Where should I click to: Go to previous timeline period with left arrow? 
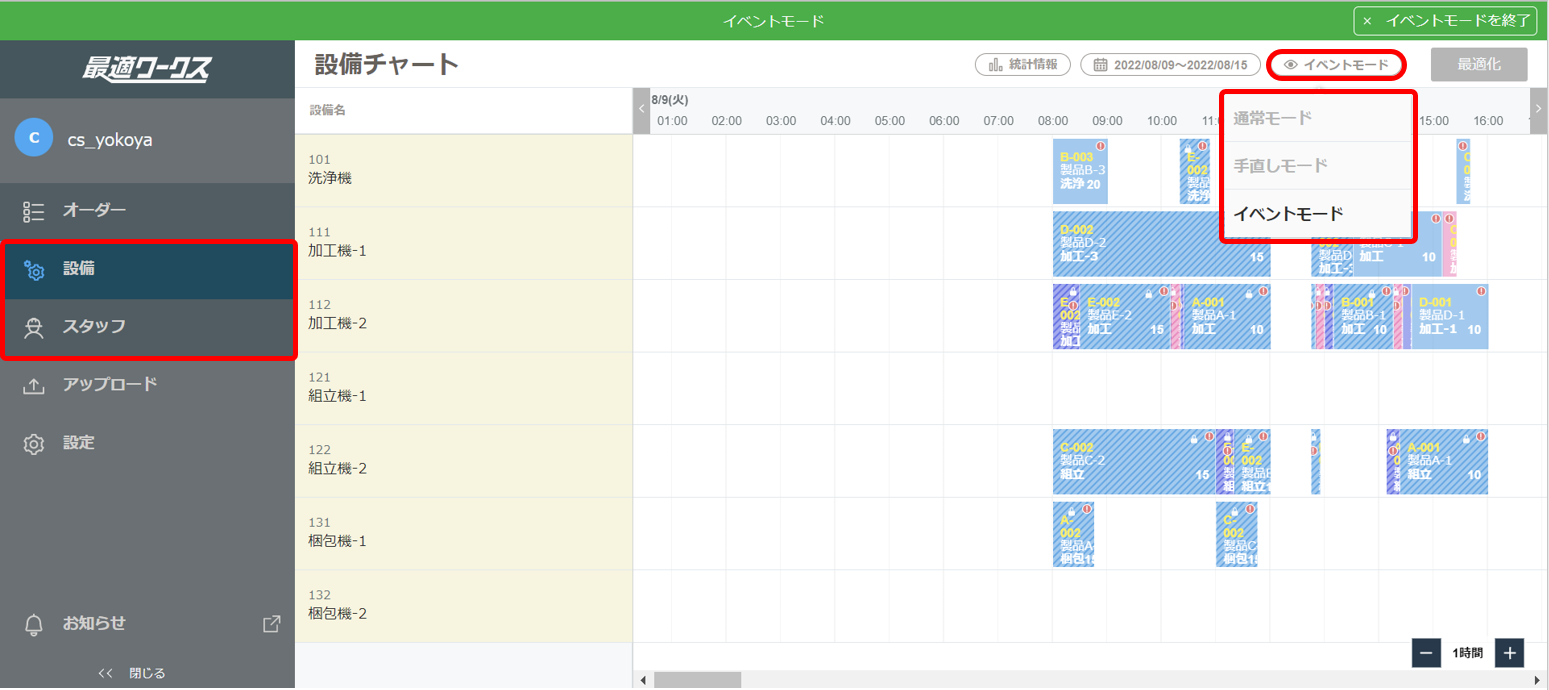pos(641,110)
